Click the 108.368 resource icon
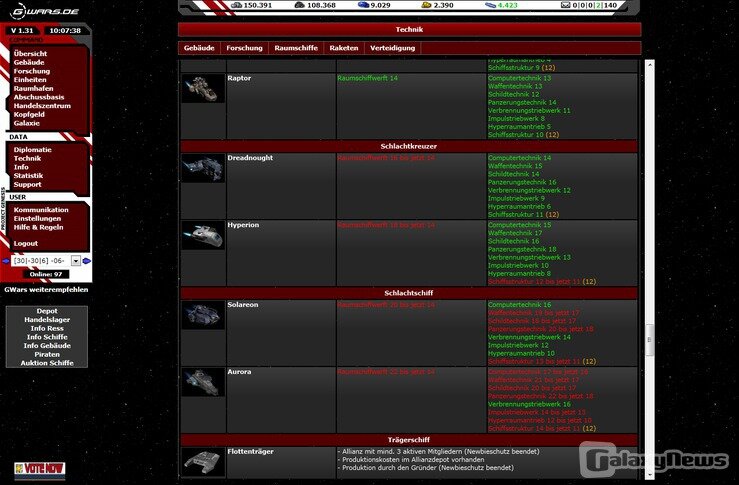The height and width of the screenshot is (485, 739). [299, 5]
